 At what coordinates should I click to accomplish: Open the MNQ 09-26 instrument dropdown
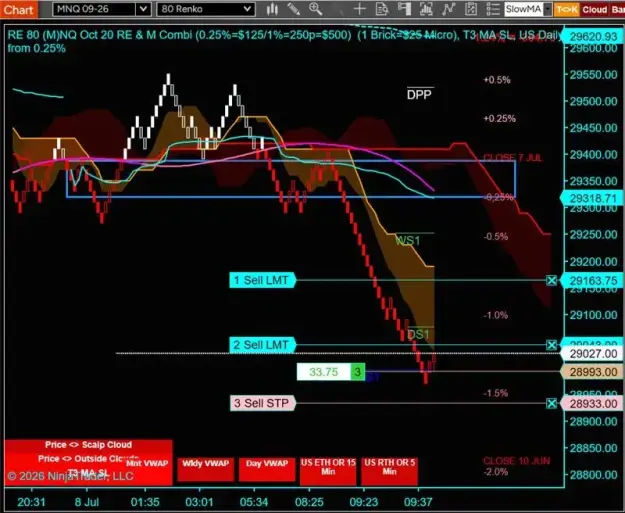(143, 9)
